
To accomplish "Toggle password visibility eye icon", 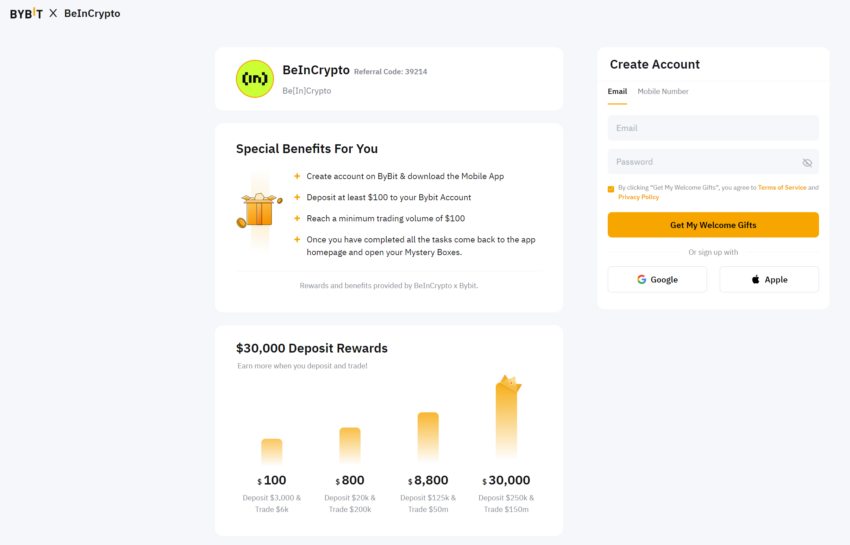I will pyautogui.click(x=807, y=163).
